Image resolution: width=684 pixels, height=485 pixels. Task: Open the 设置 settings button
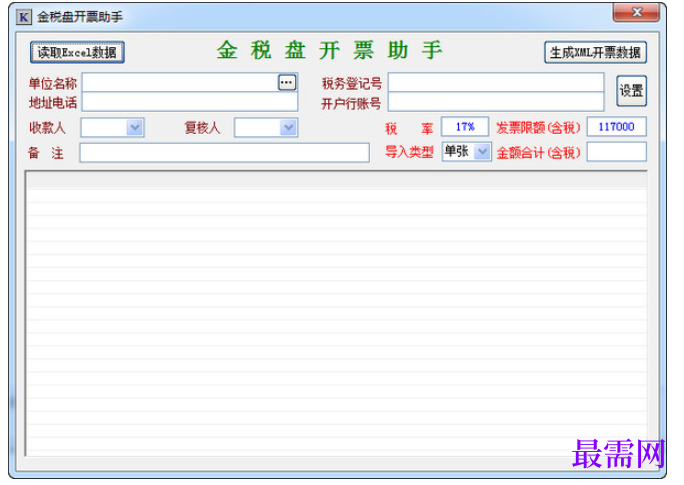point(631,91)
